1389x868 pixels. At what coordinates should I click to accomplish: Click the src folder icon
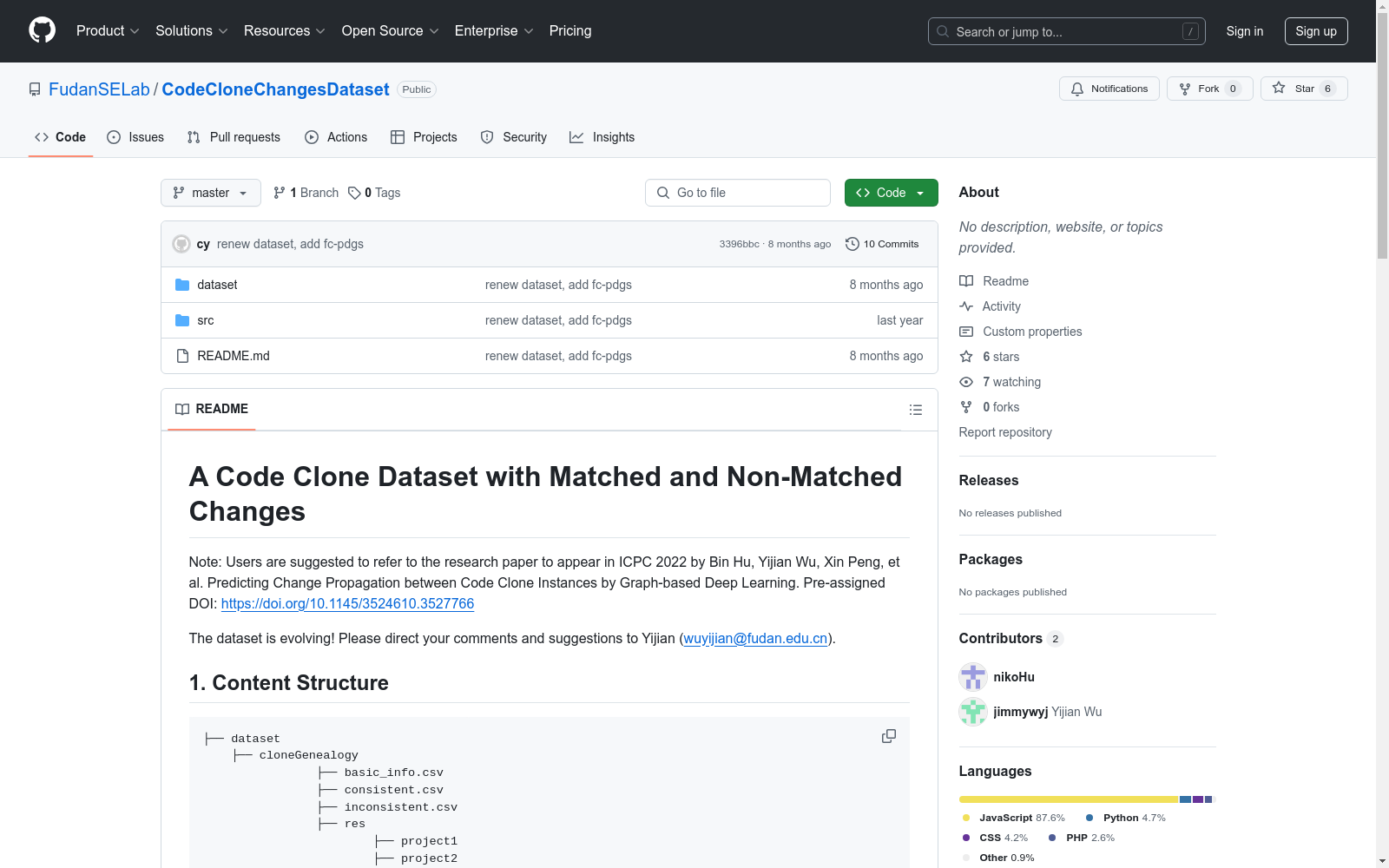click(182, 320)
